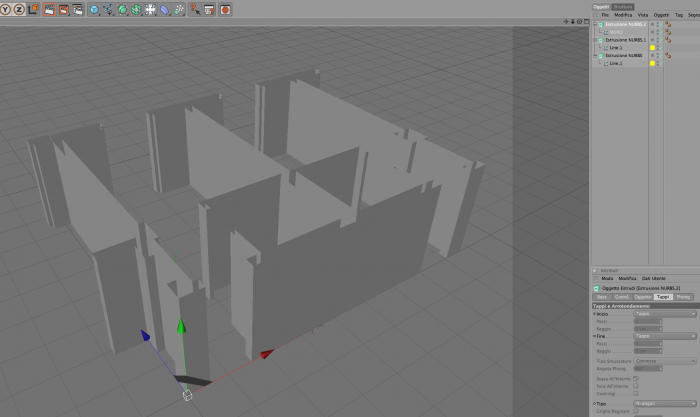Open the File menu in Oggetti panel
This screenshot has height=417, width=700.
[605, 15]
